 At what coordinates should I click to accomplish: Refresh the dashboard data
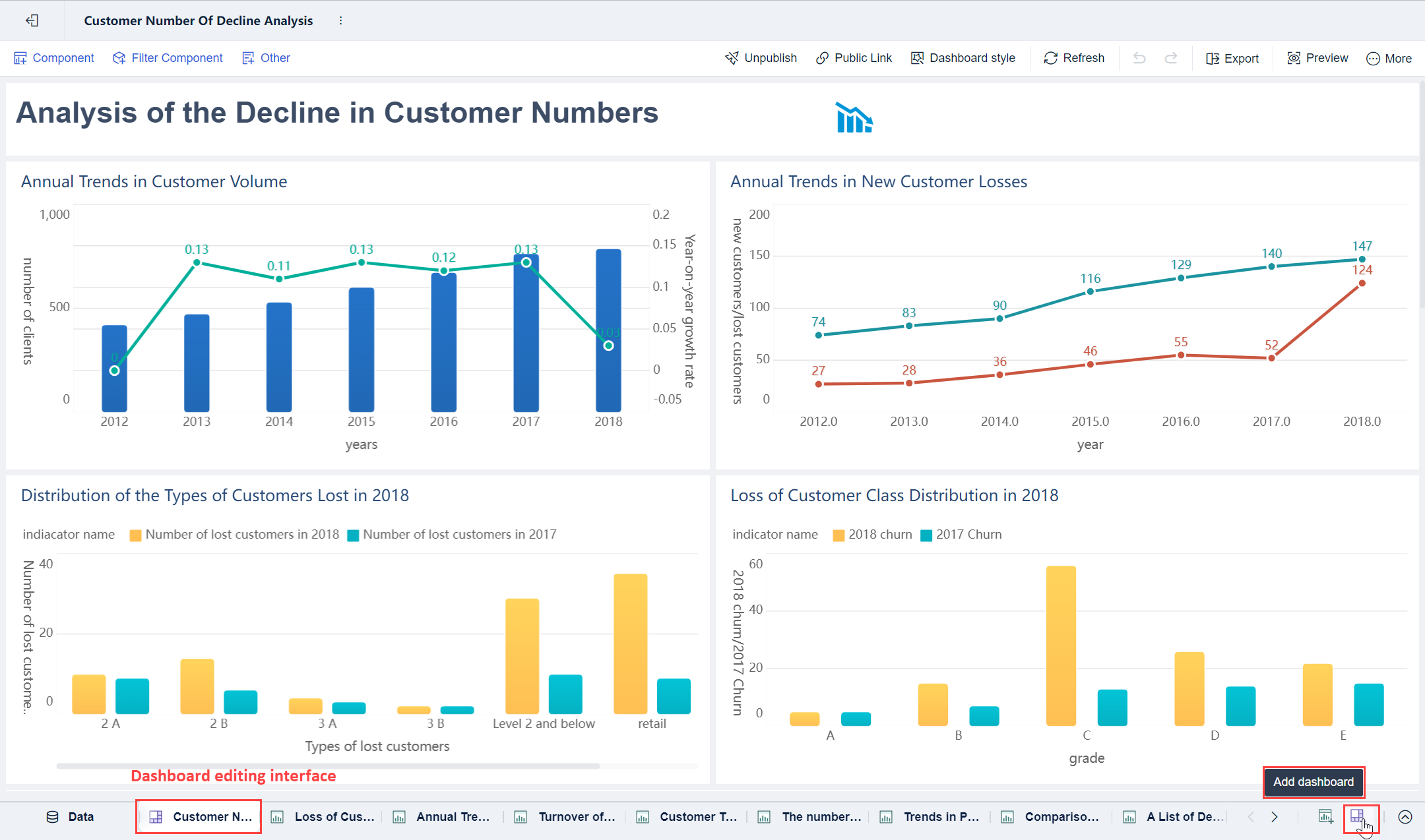1074,58
